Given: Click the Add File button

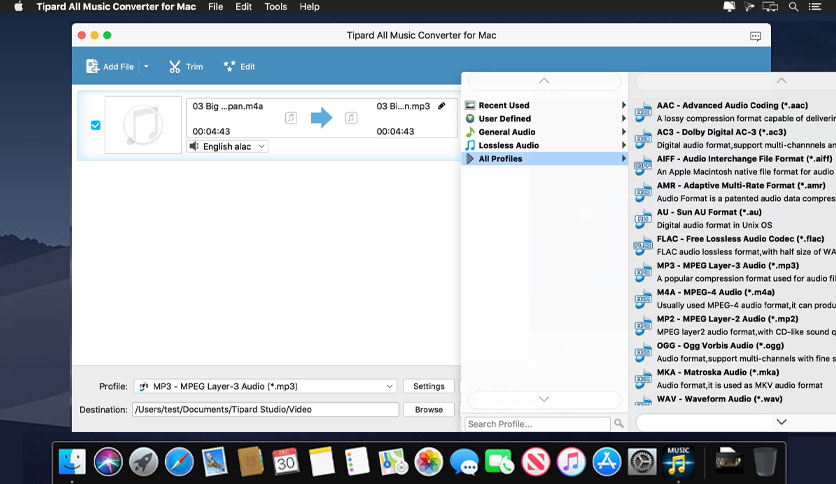Looking at the screenshot, I should point(110,67).
